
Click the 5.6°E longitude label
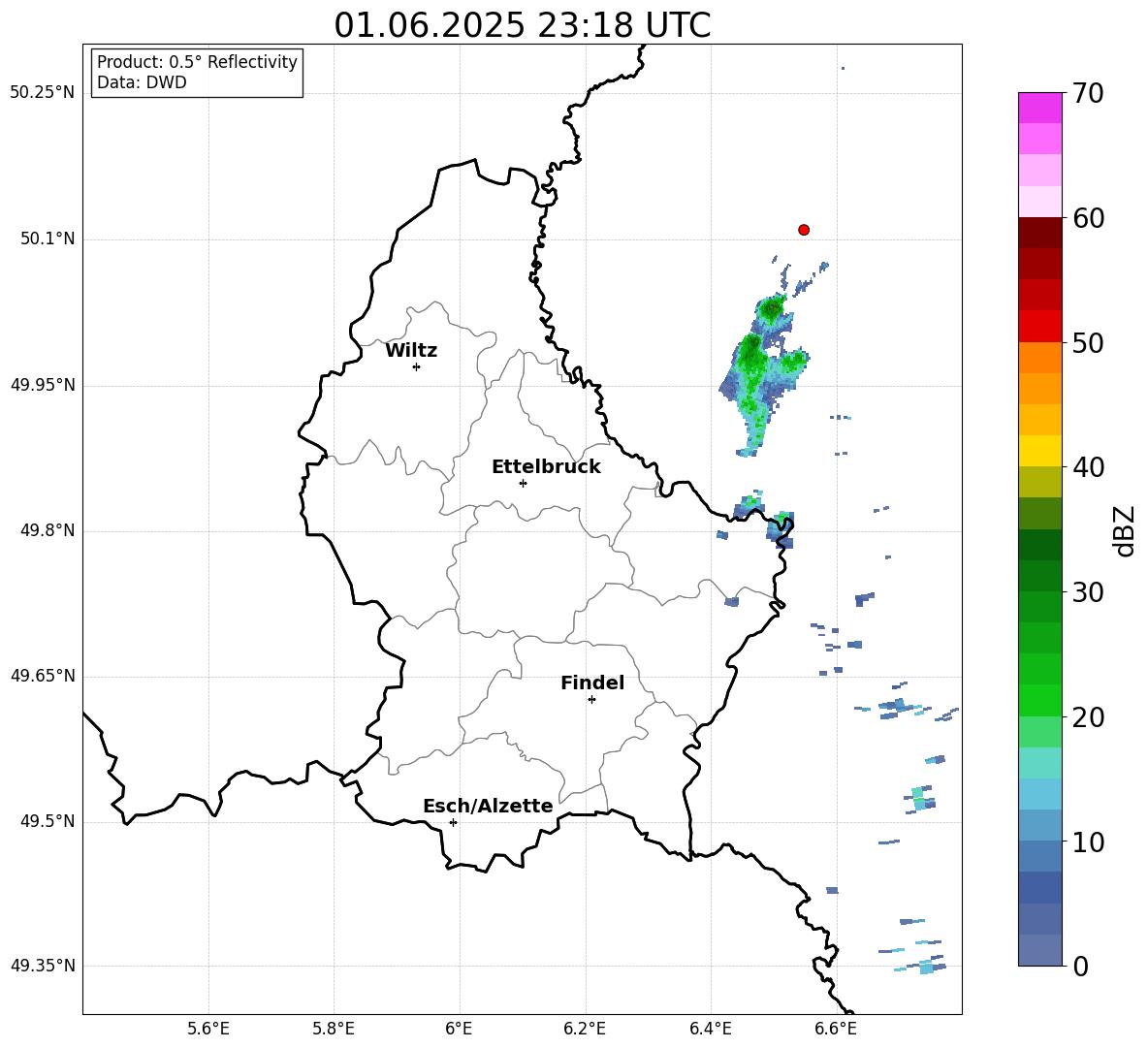tap(208, 1029)
